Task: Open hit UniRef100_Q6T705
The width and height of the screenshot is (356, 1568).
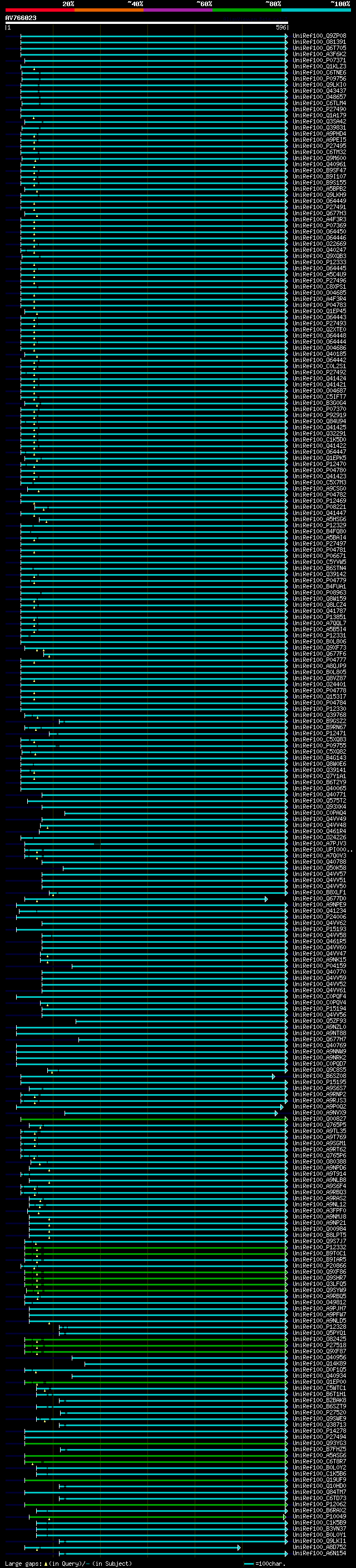Action: click(x=319, y=48)
